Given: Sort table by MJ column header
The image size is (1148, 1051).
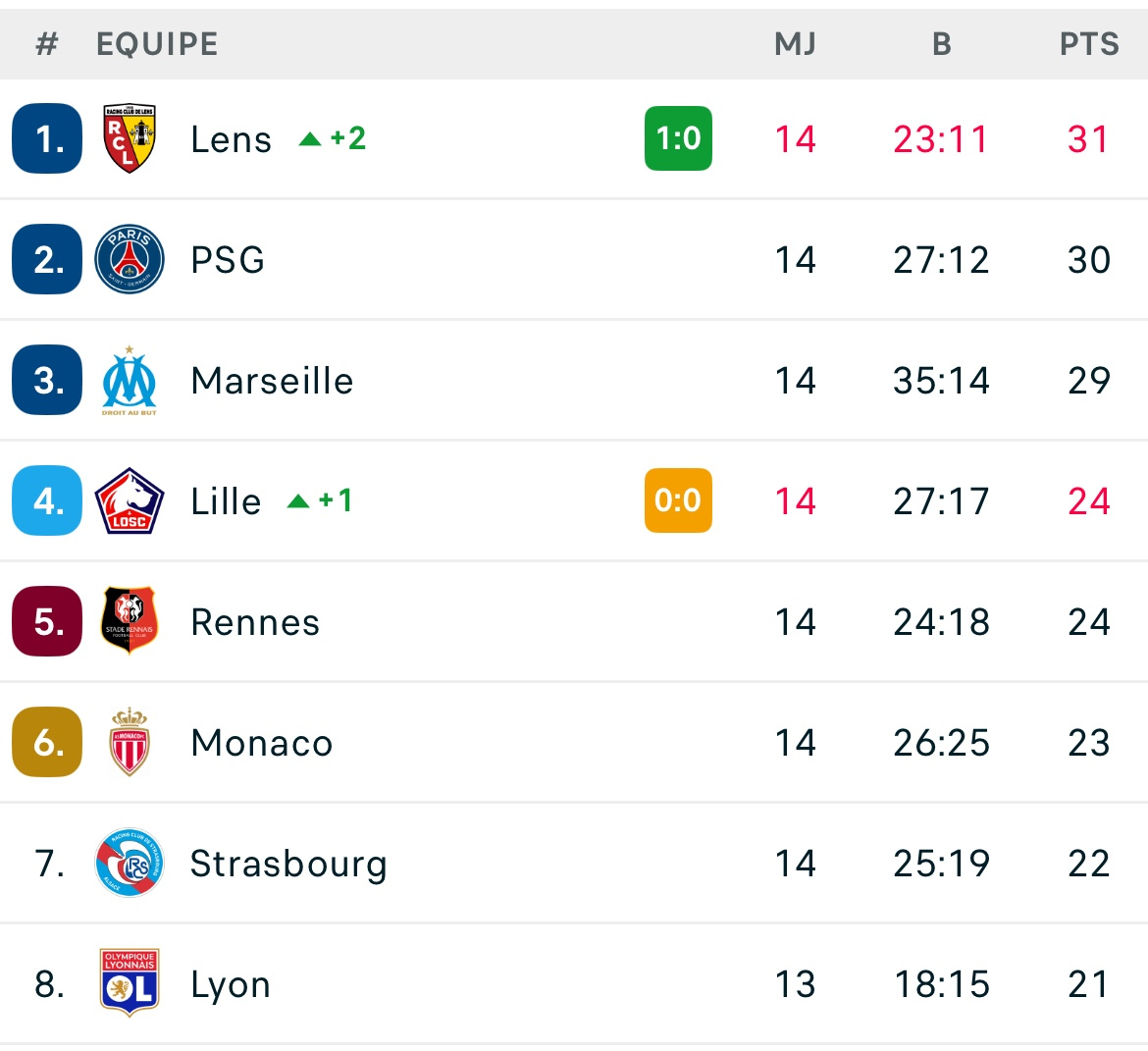Looking at the screenshot, I should [795, 44].
